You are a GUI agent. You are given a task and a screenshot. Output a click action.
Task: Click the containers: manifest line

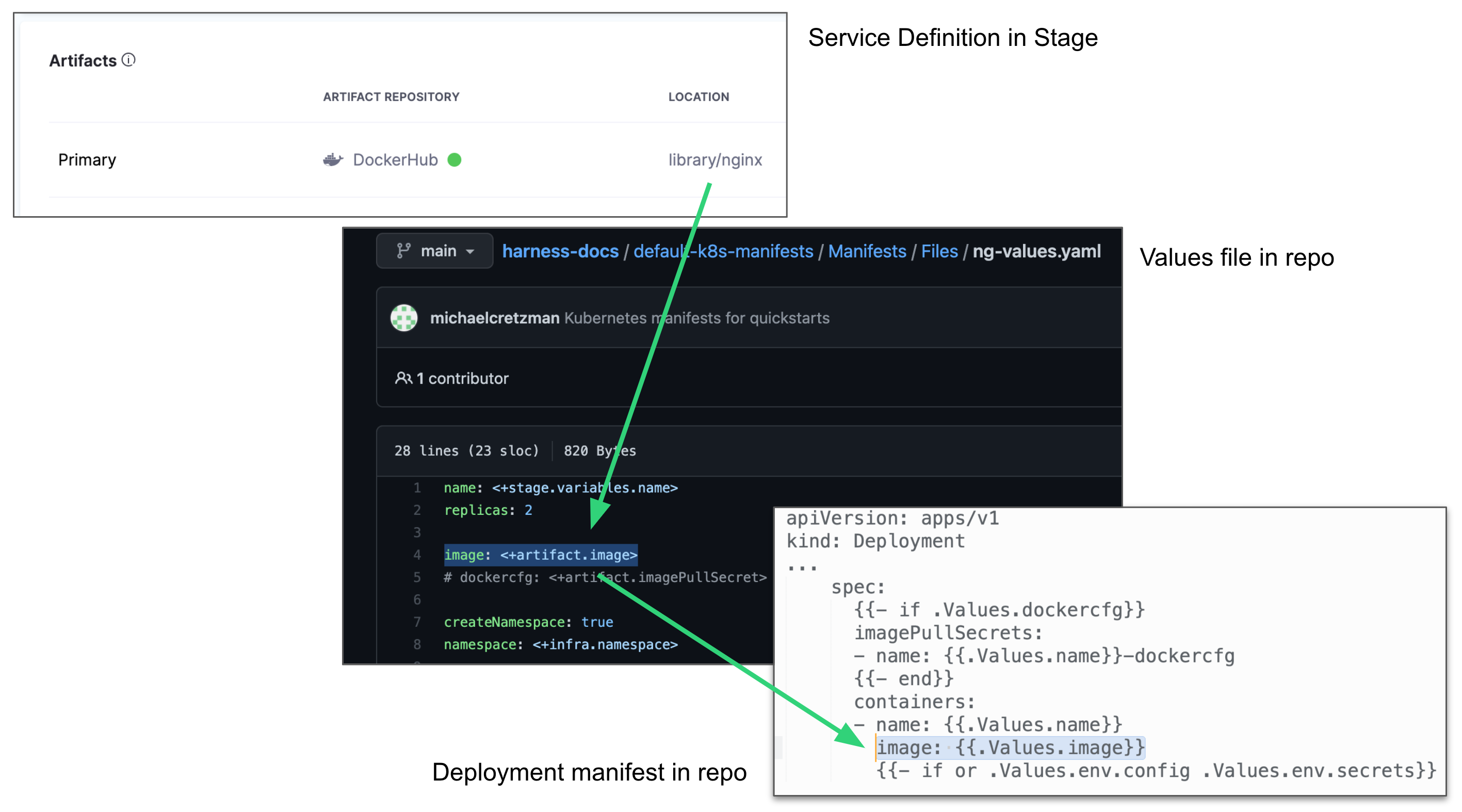coord(914,702)
